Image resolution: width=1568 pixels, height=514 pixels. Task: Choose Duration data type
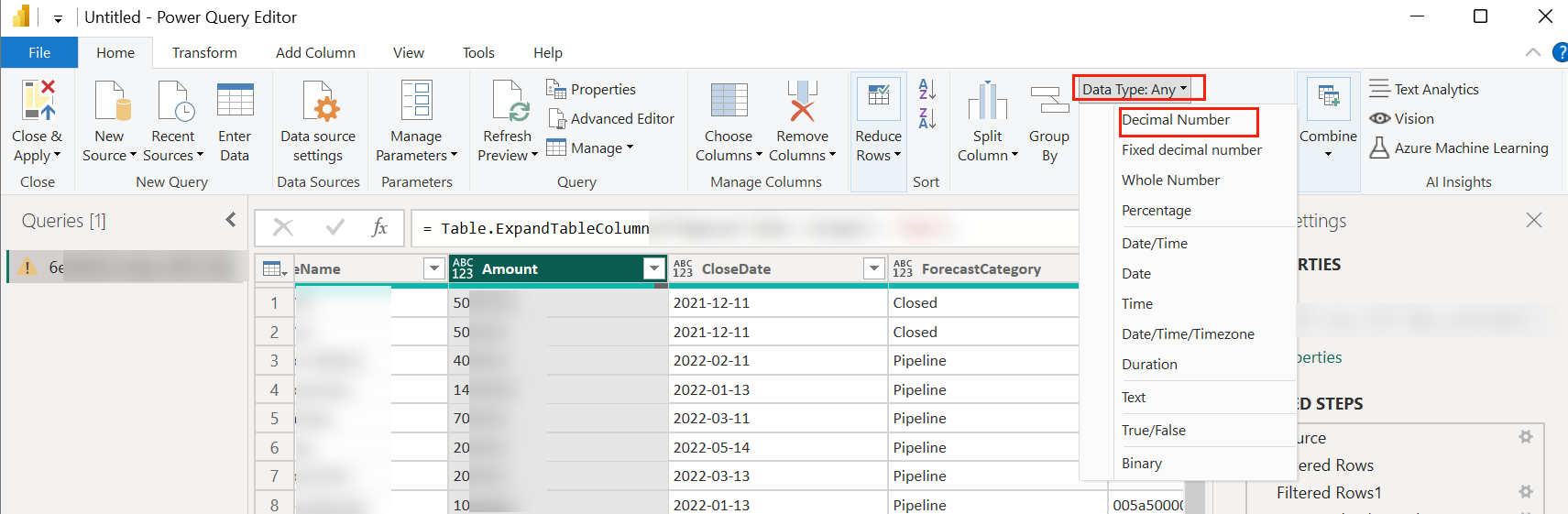(x=1189, y=364)
